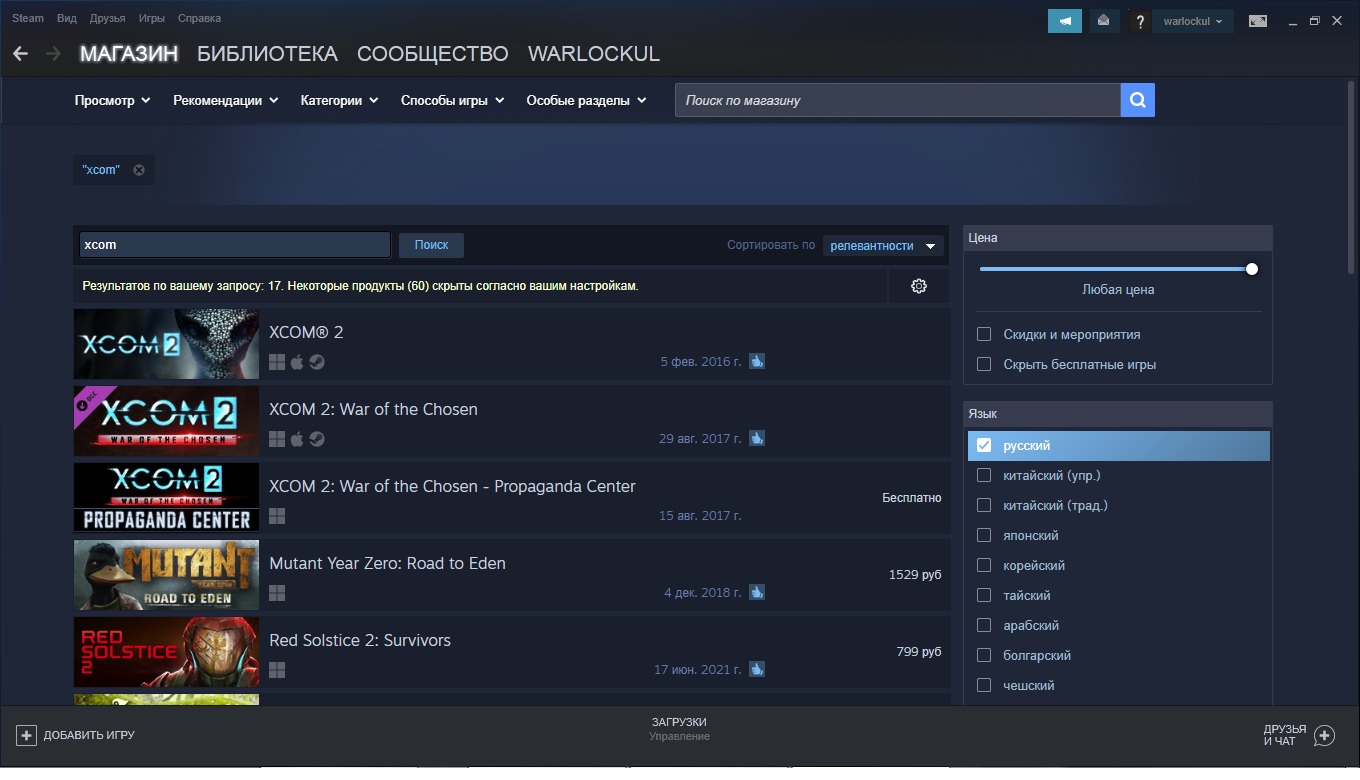Open the "ЗАГРУЗКИ" downloads manager
Image resolution: width=1360 pixels, height=780 pixels.
[x=679, y=722]
